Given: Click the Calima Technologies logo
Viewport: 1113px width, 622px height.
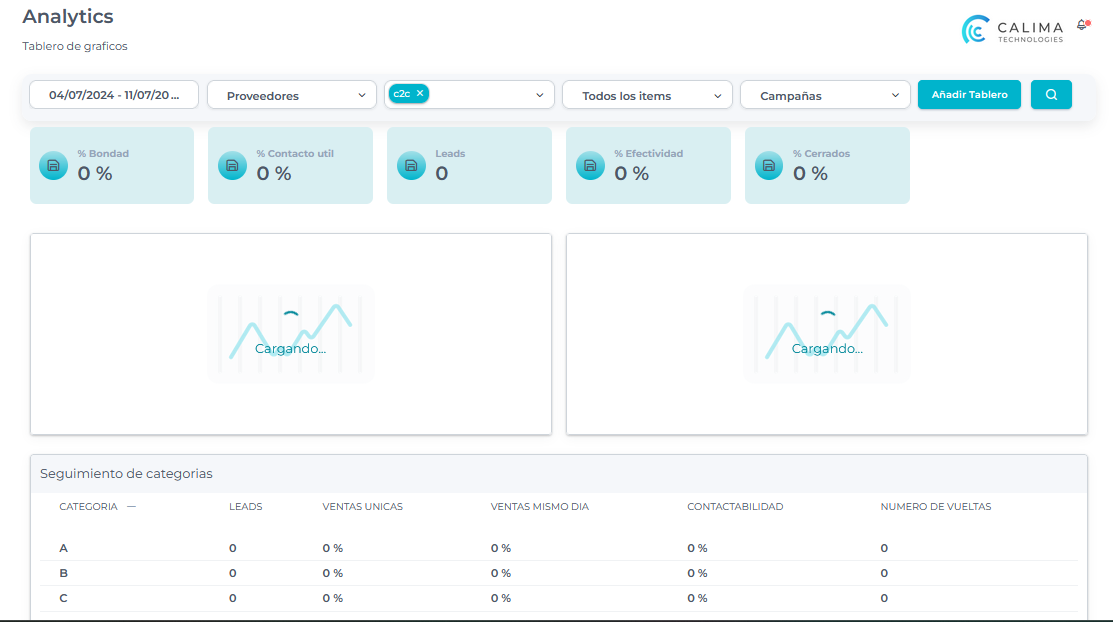Looking at the screenshot, I should tap(1013, 30).
